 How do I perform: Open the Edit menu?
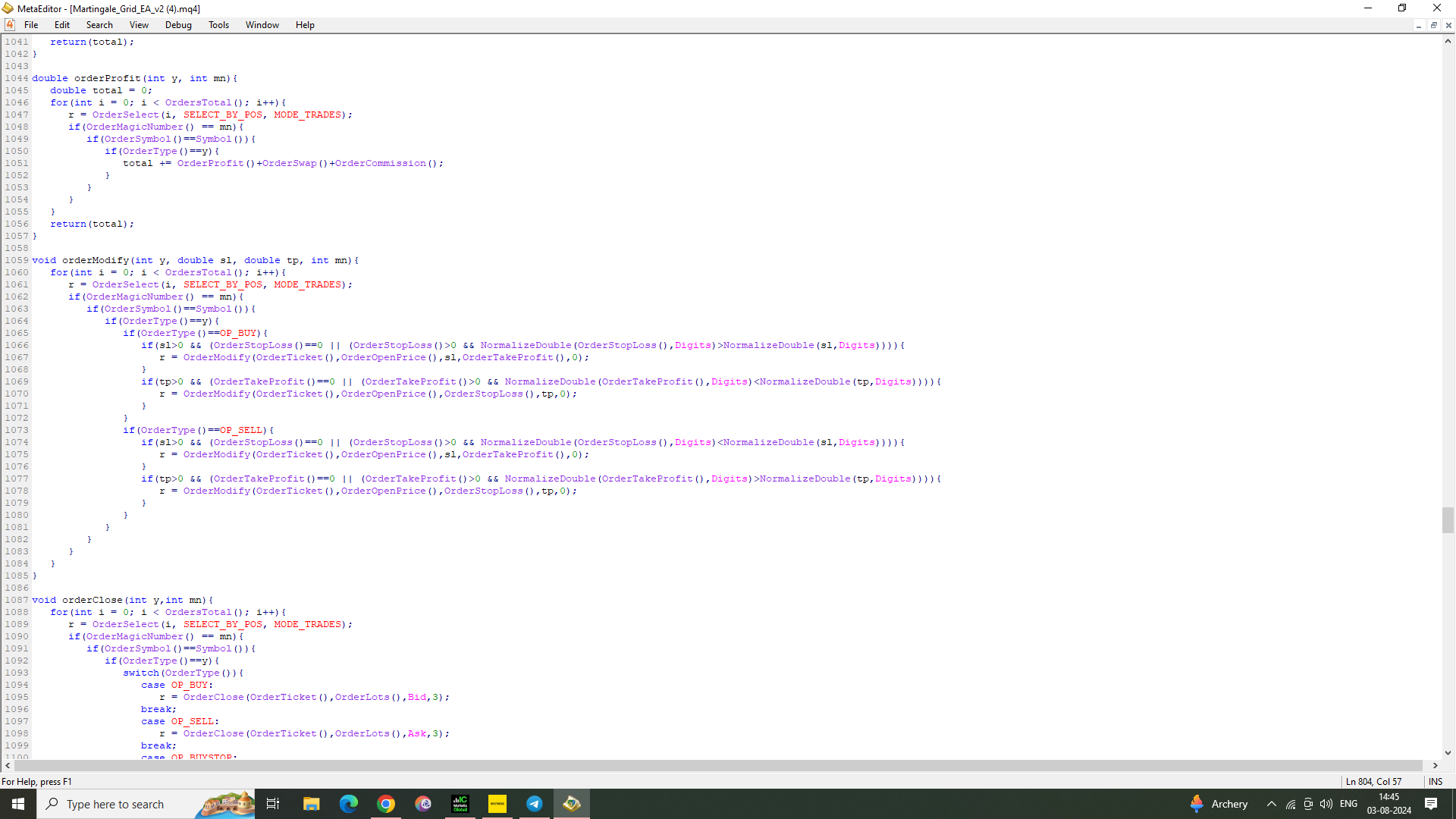click(62, 25)
